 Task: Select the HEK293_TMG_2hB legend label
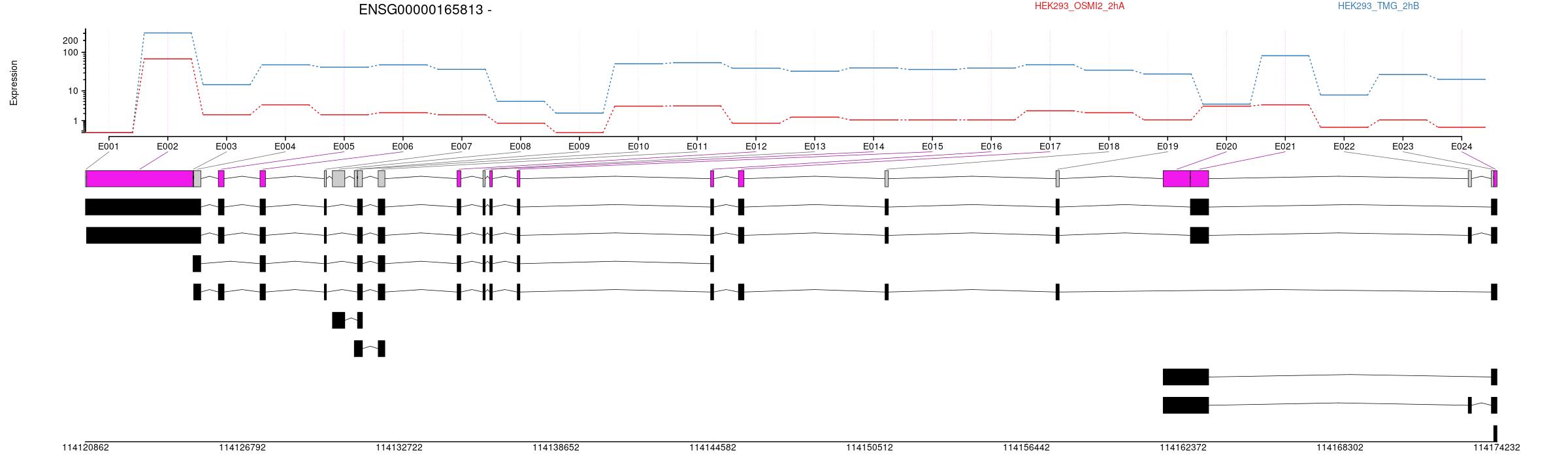pos(1378,7)
